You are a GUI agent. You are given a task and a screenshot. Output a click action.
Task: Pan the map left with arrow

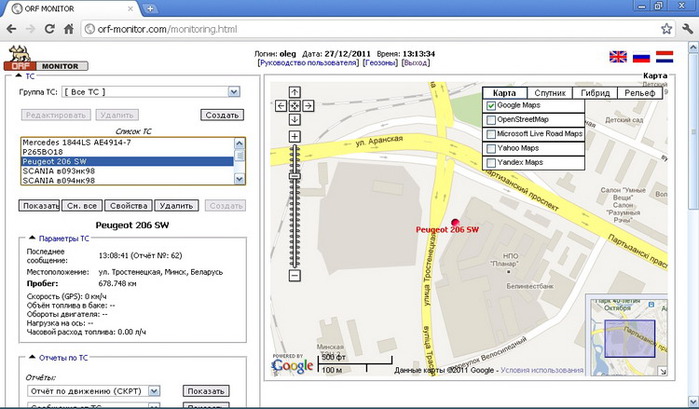point(281,106)
